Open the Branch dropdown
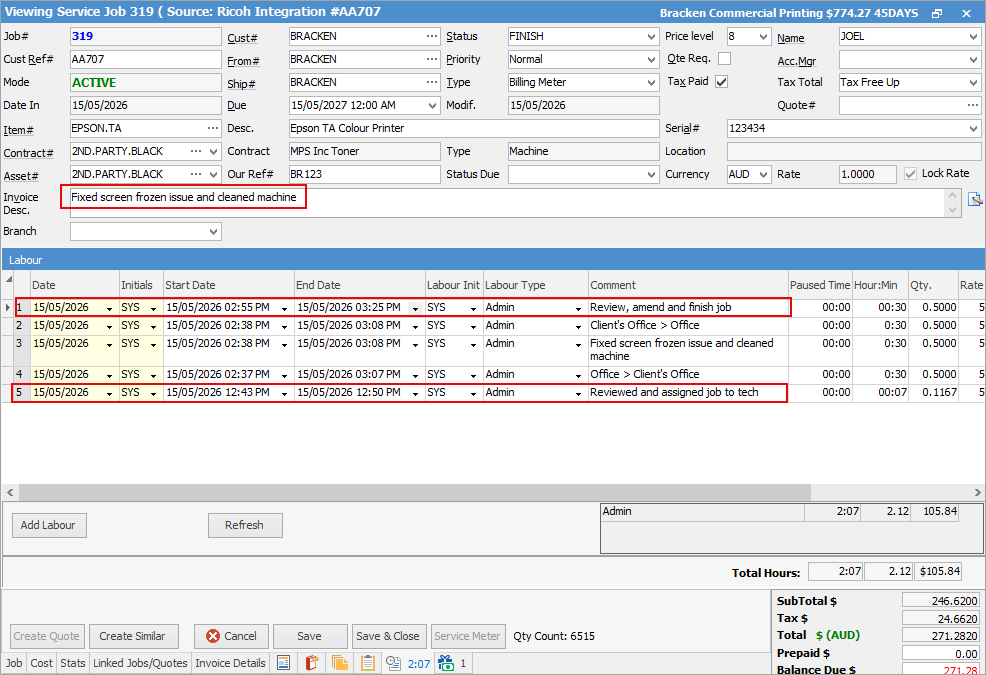The width and height of the screenshot is (986, 675). coord(213,232)
